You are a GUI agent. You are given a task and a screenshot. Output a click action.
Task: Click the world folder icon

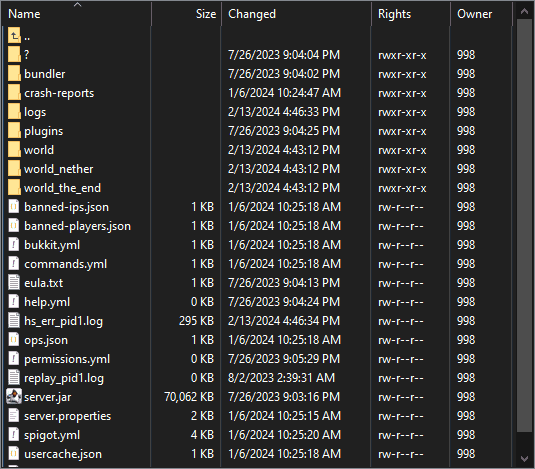14,150
